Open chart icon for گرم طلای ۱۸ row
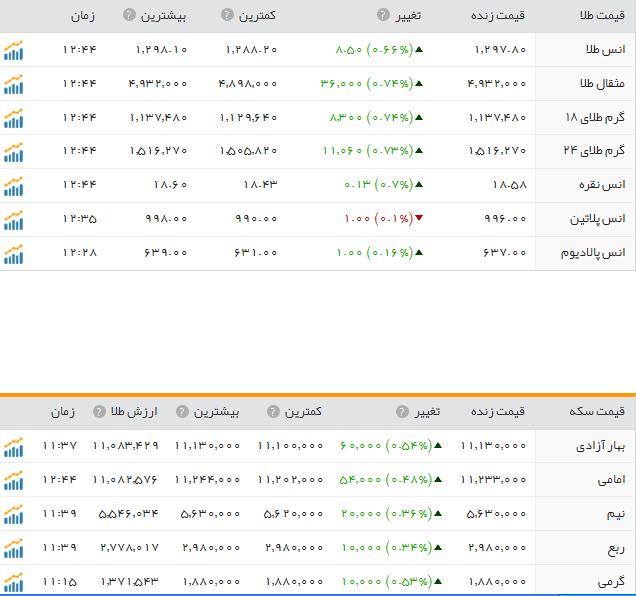Screen dimensions: 636x596 13,118
